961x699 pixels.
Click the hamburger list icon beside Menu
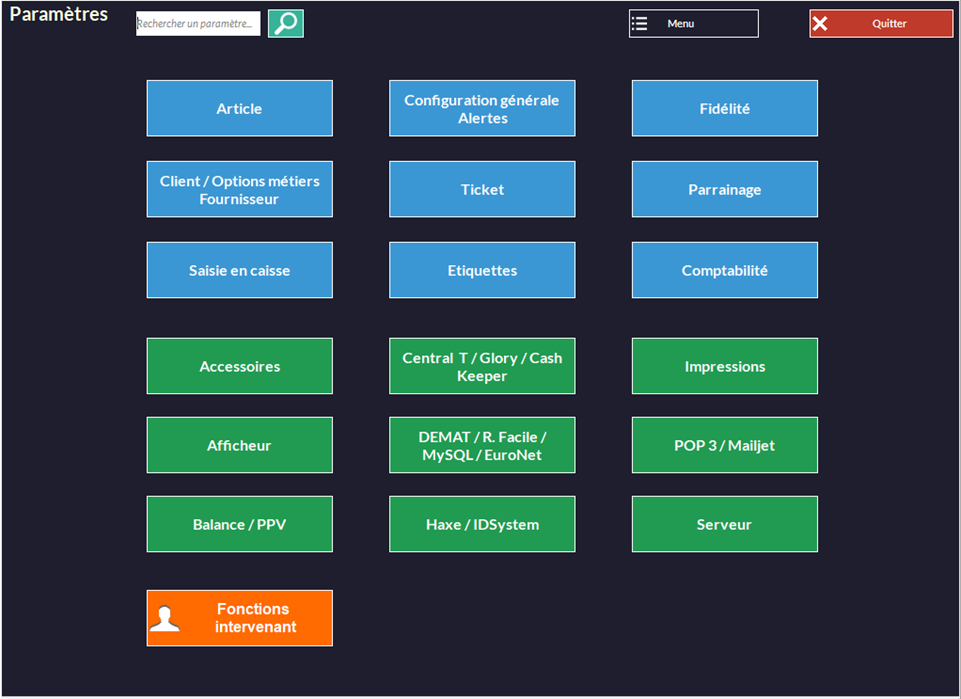640,24
